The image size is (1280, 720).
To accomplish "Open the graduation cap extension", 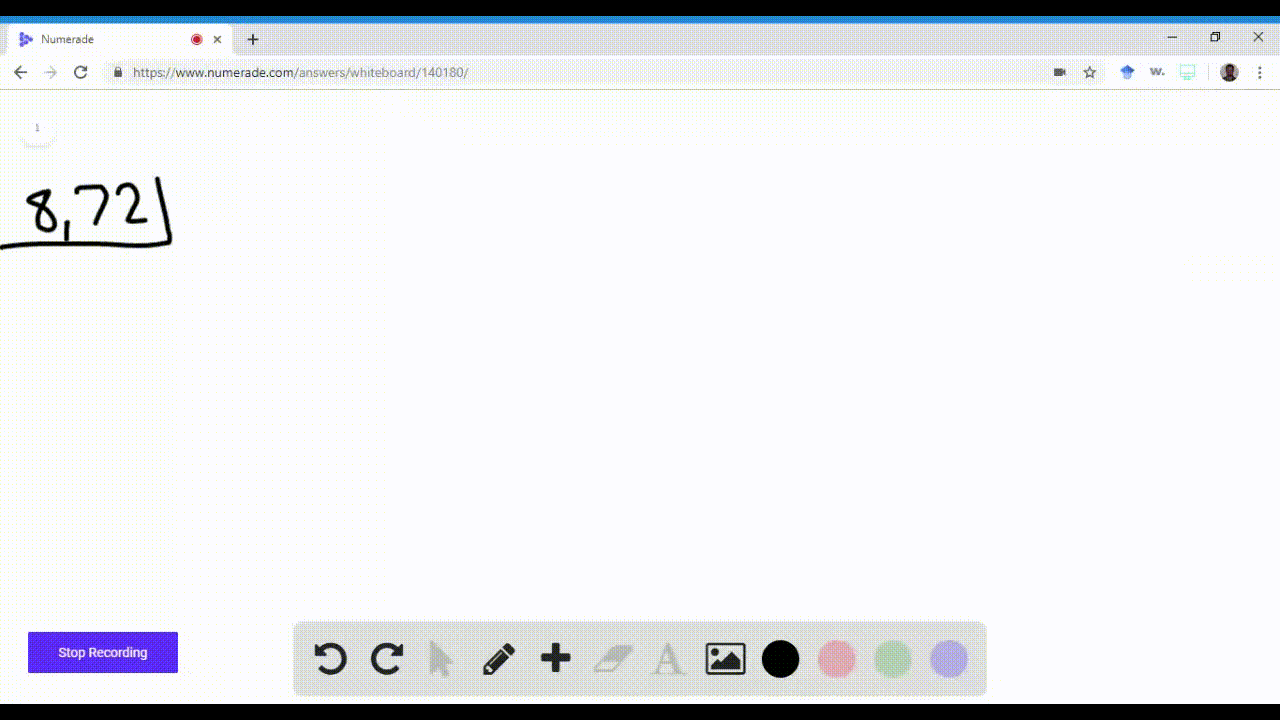I will pos(1127,72).
